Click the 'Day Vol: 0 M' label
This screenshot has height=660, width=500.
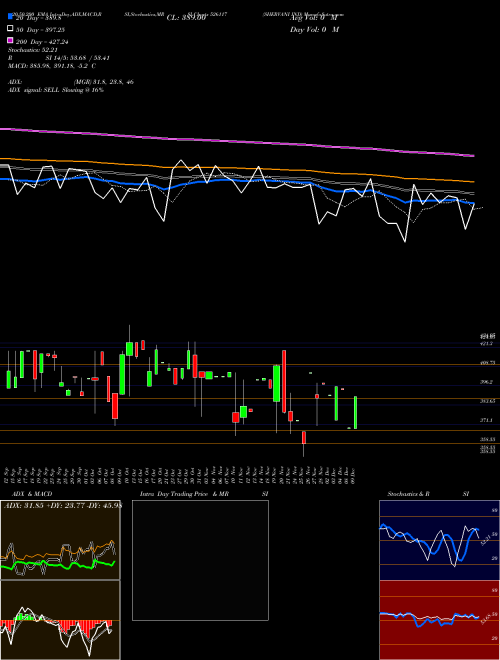coord(314,30)
